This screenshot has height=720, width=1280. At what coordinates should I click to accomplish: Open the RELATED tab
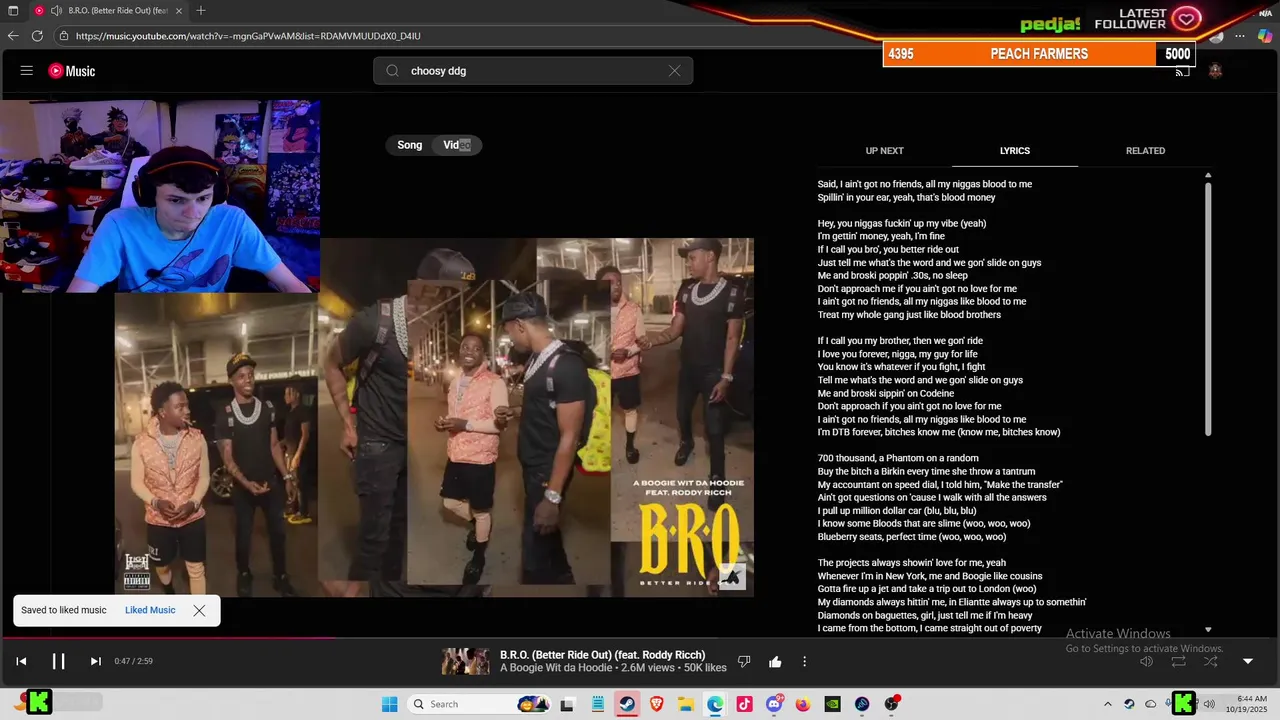pos(1145,151)
